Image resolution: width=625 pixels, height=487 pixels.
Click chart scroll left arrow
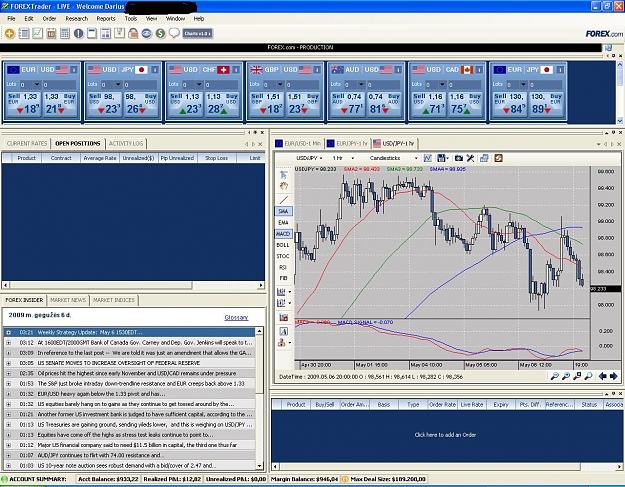tap(602, 376)
